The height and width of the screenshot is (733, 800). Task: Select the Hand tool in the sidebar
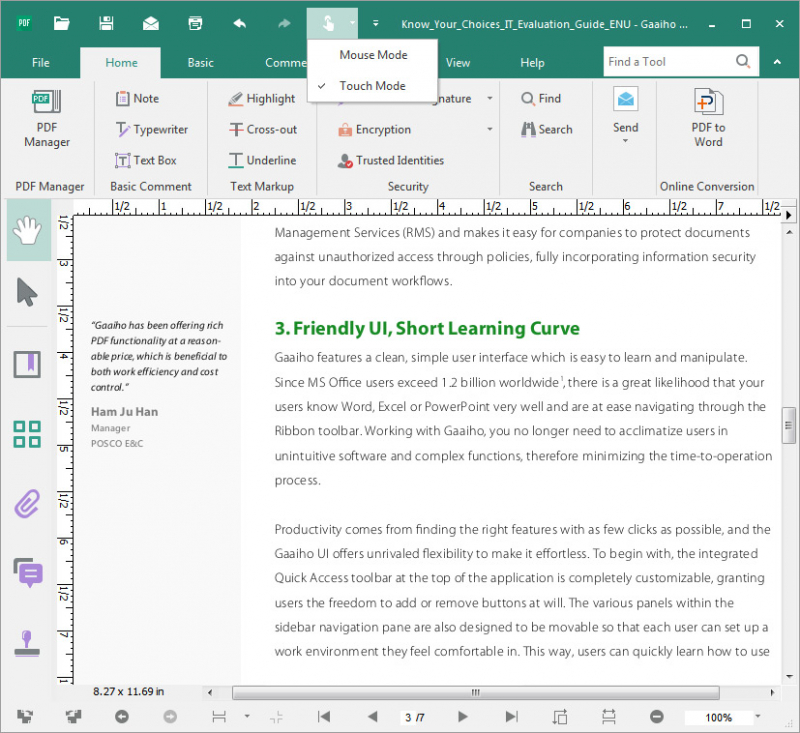28,231
